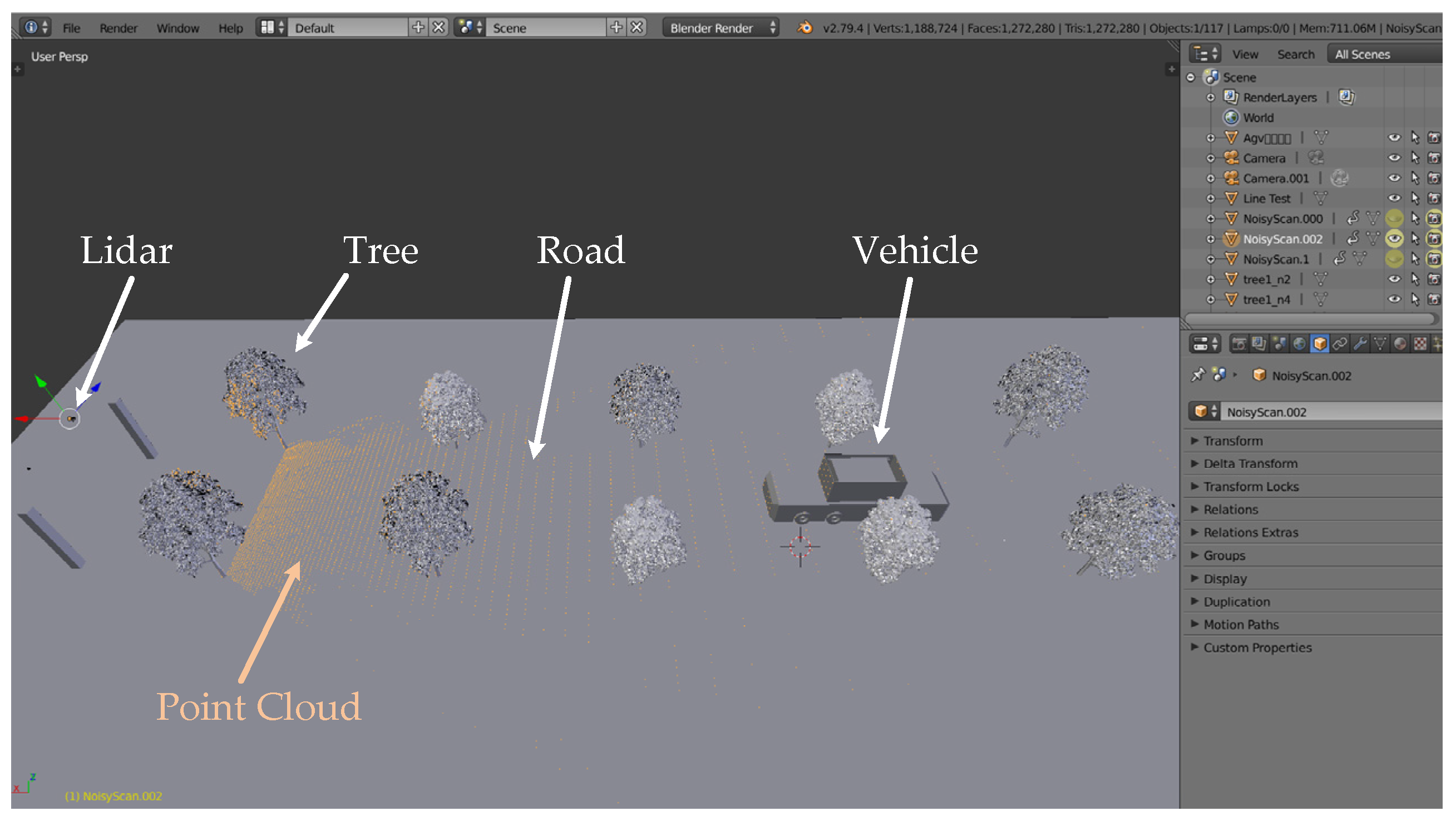The image size is (1456, 821).
Task: Open the Texture checkerboard properties tab
Action: coord(1420,344)
